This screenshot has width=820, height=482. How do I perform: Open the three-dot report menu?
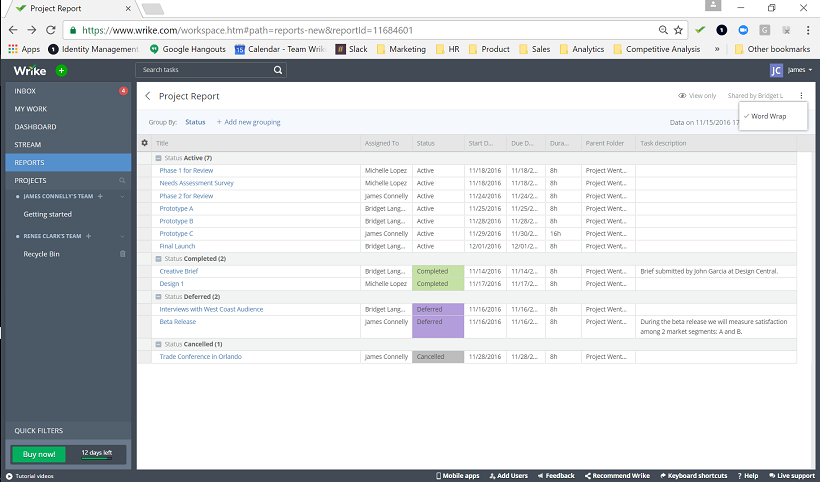[801, 96]
